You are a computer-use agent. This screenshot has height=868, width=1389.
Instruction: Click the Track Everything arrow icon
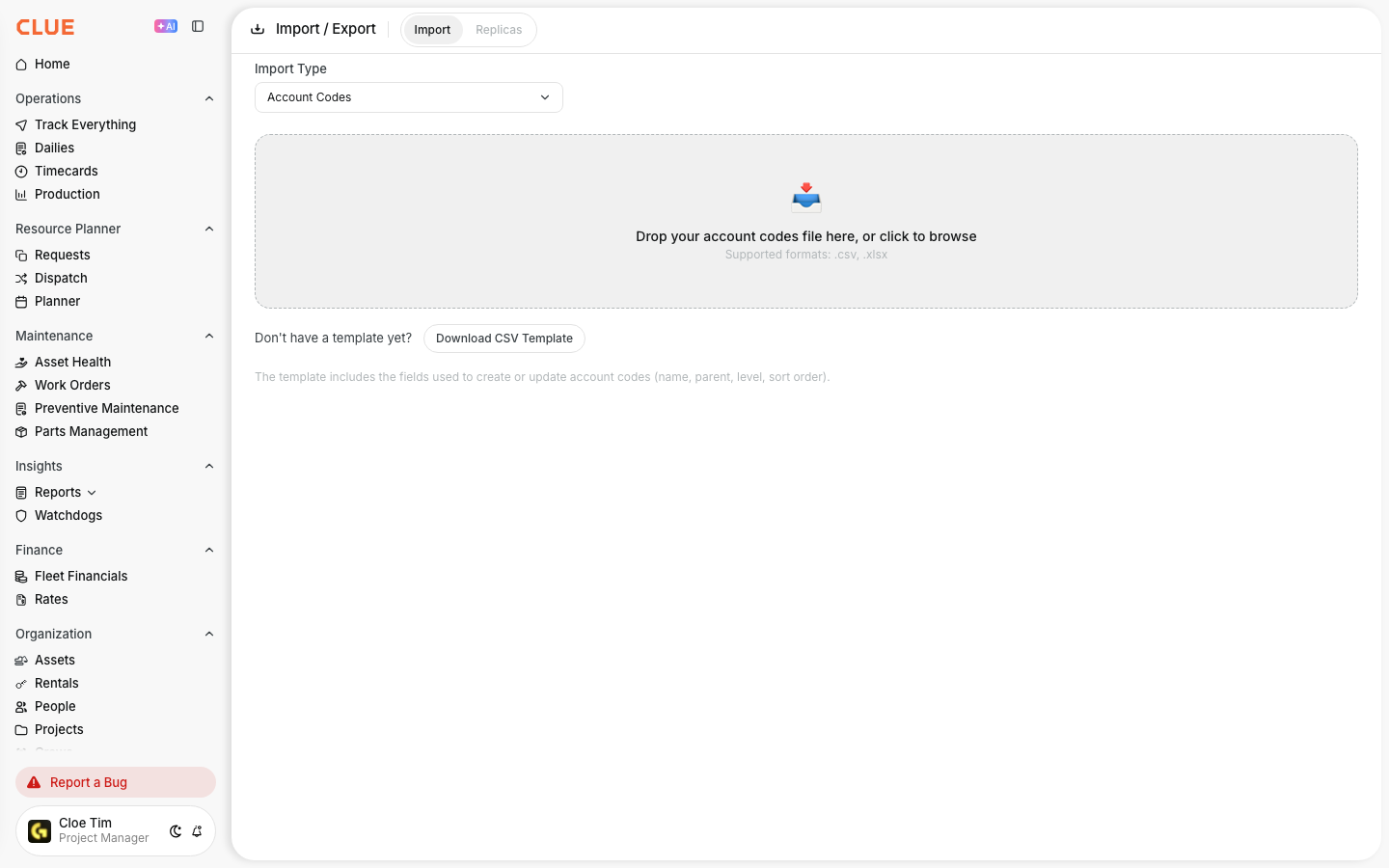coord(21,125)
